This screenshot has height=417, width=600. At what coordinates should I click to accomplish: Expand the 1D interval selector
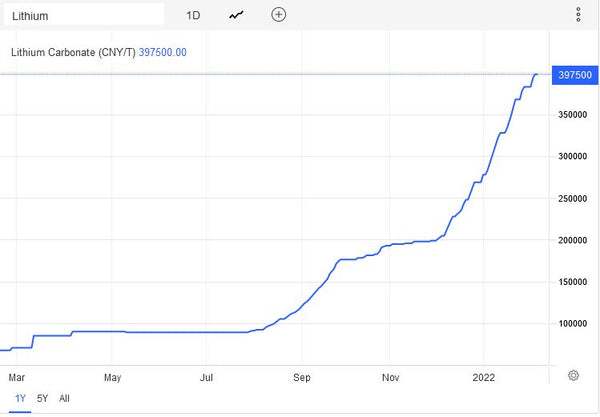(x=194, y=15)
